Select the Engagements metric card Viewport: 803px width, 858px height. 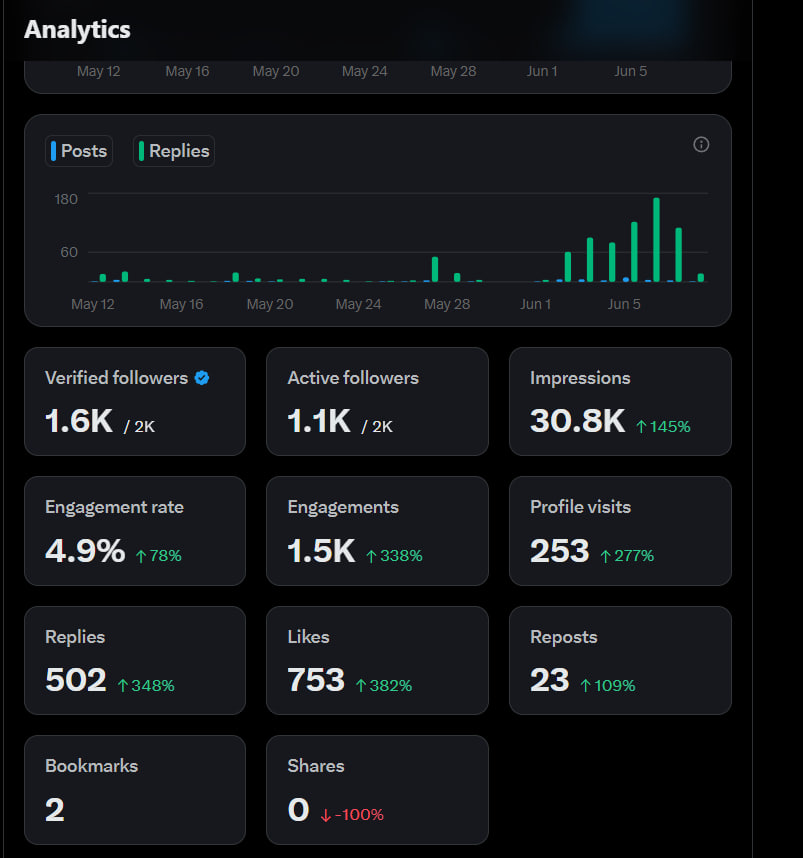point(377,531)
